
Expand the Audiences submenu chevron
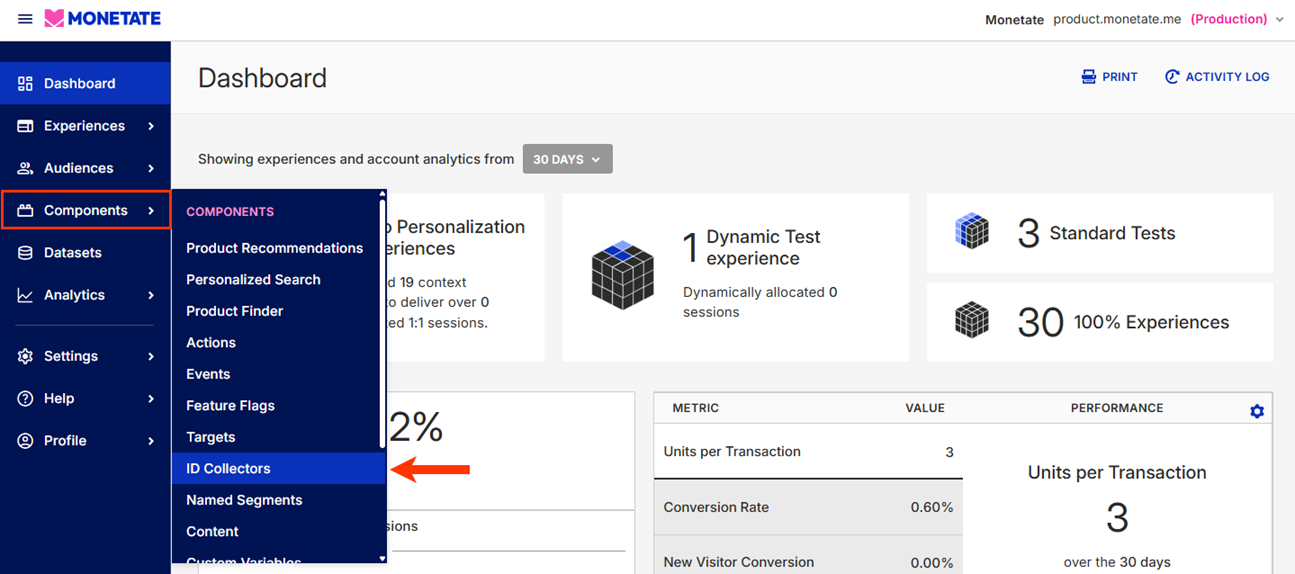click(x=151, y=168)
